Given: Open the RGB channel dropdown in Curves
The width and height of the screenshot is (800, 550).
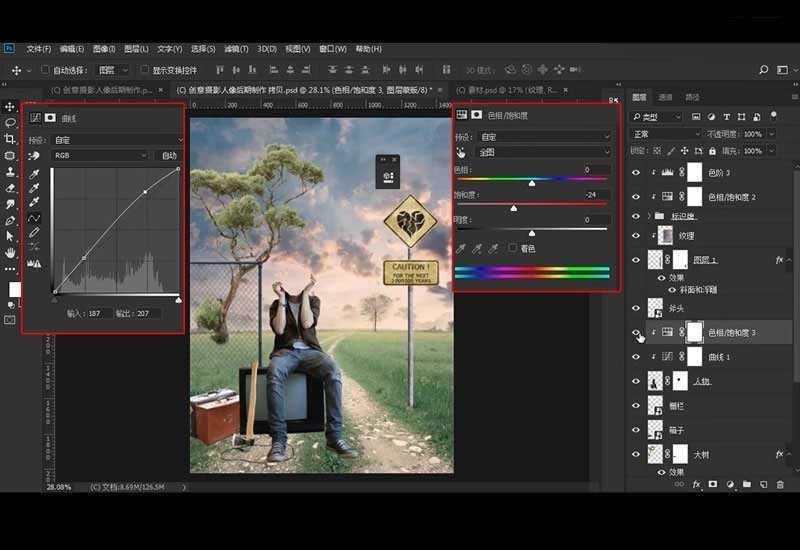Looking at the screenshot, I should 100,156.
